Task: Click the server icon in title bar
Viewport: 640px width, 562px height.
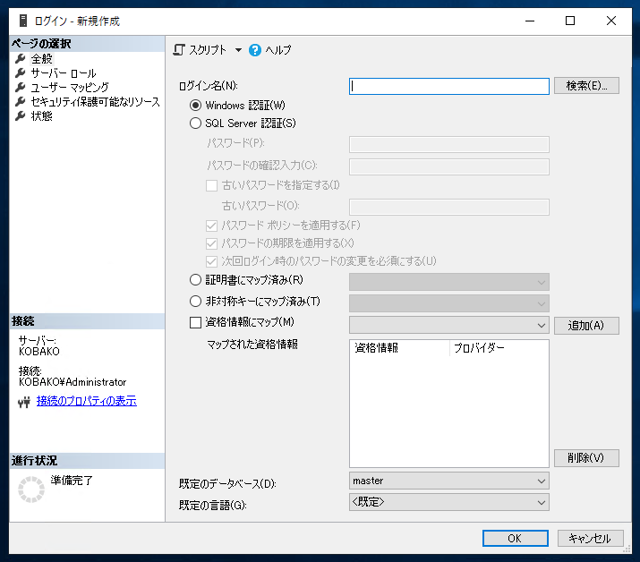Action: (23, 20)
